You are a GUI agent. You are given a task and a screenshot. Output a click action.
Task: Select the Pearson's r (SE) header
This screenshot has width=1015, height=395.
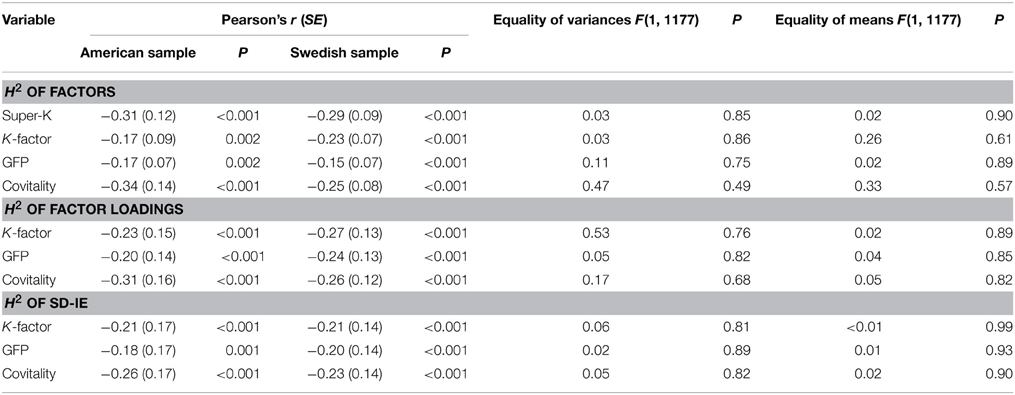tap(277, 20)
